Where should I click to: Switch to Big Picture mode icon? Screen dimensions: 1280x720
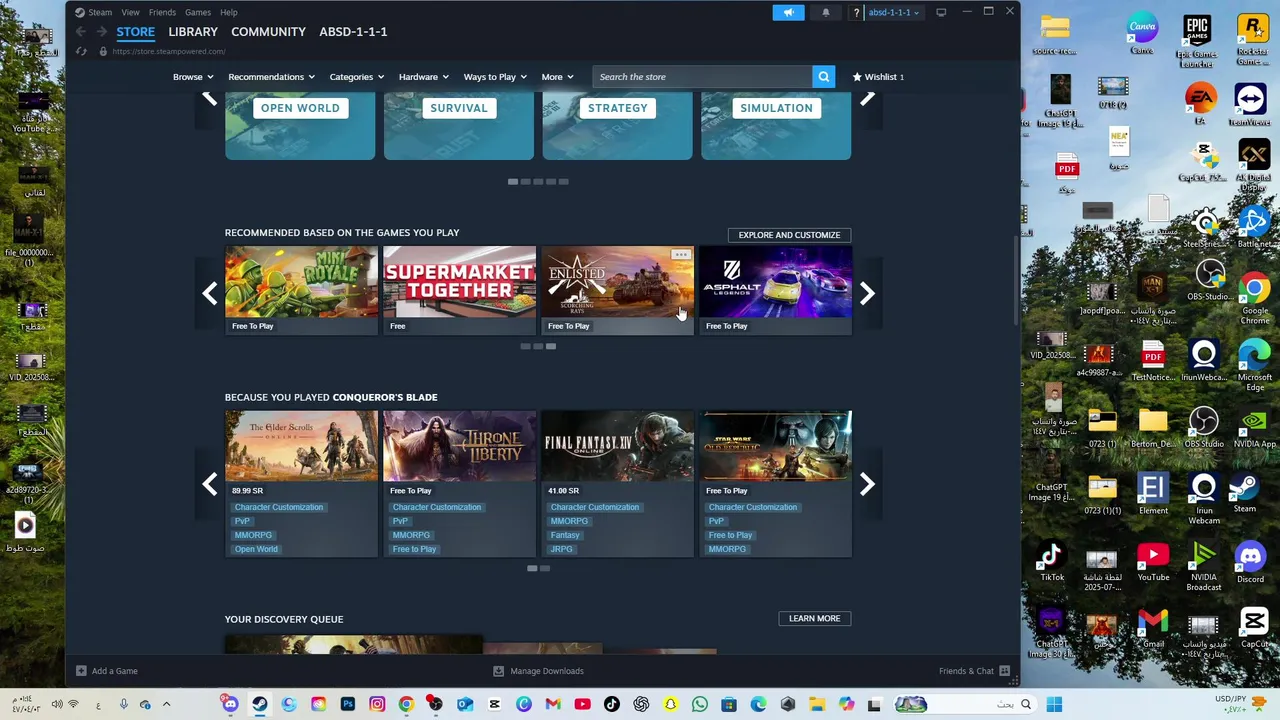pyautogui.click(x=941, y=12)
